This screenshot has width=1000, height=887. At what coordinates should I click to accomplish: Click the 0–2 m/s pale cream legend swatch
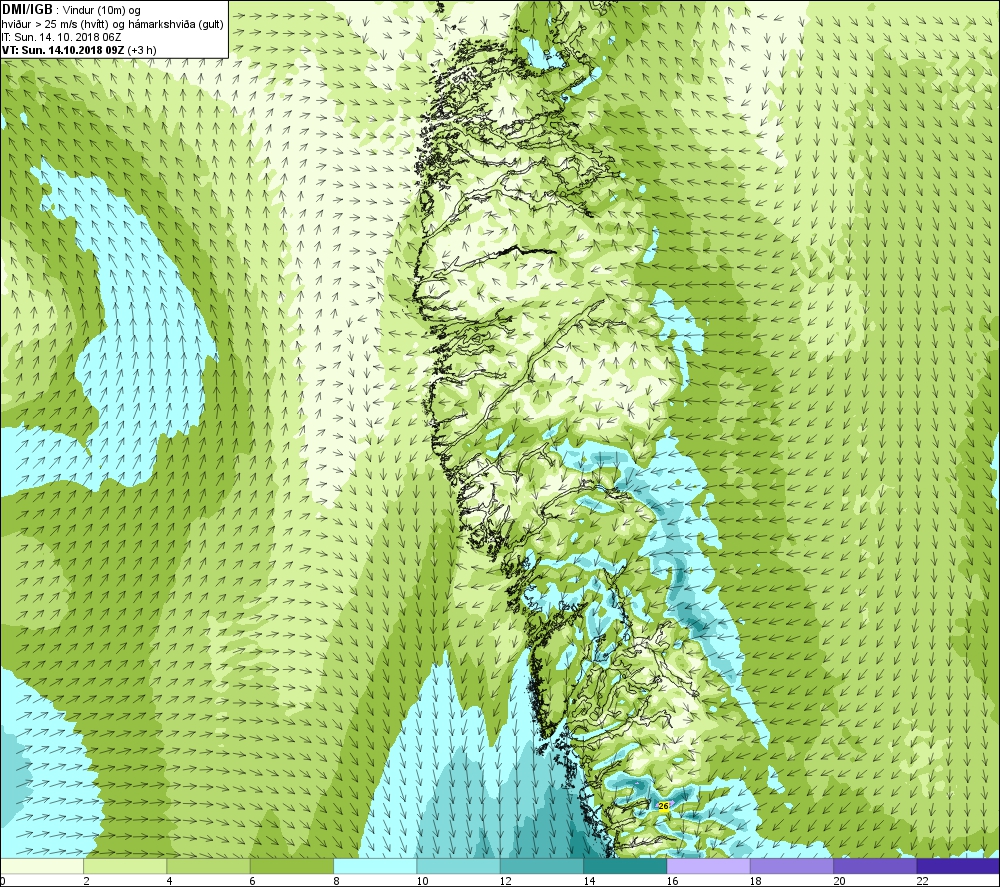pos(42,866)
